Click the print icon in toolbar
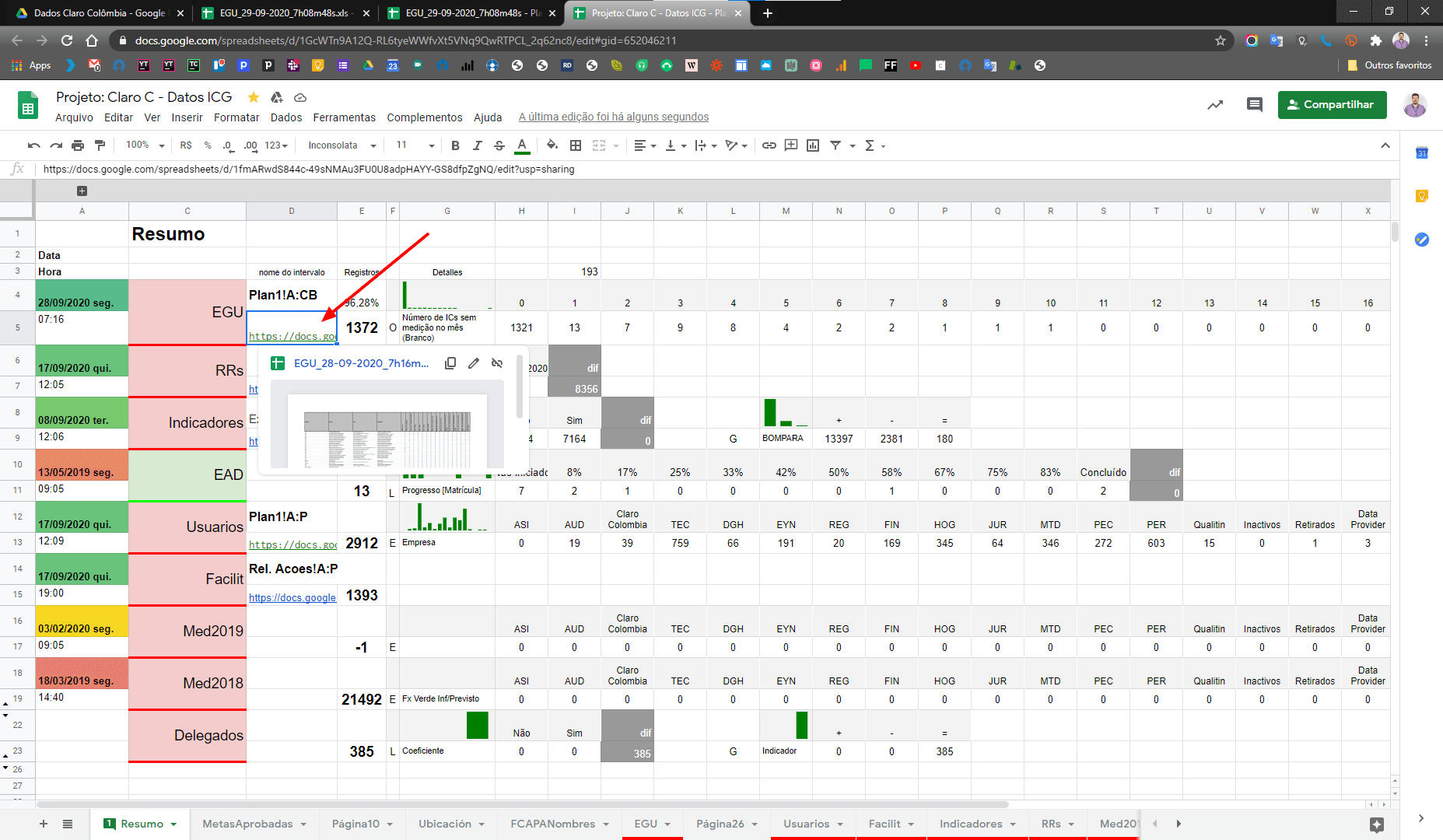The height and width of the screenshot is (840, 1443). [78, 145]
